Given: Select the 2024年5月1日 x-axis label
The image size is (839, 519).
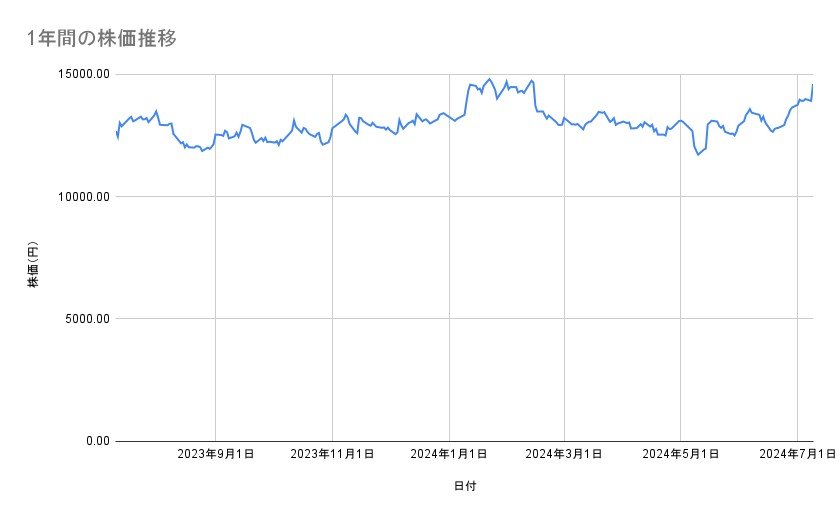Looking at the screenshot, I should [x=681, y=454].
